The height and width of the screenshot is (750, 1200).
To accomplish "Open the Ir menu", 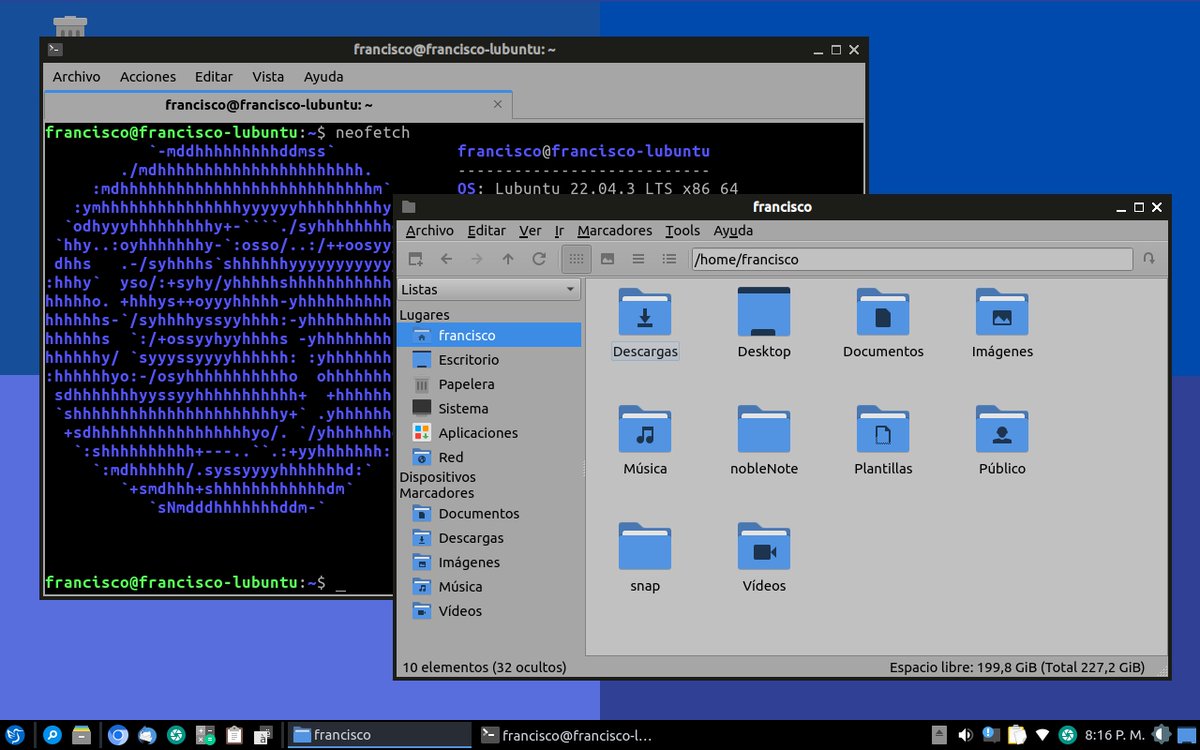I will 559,231.
